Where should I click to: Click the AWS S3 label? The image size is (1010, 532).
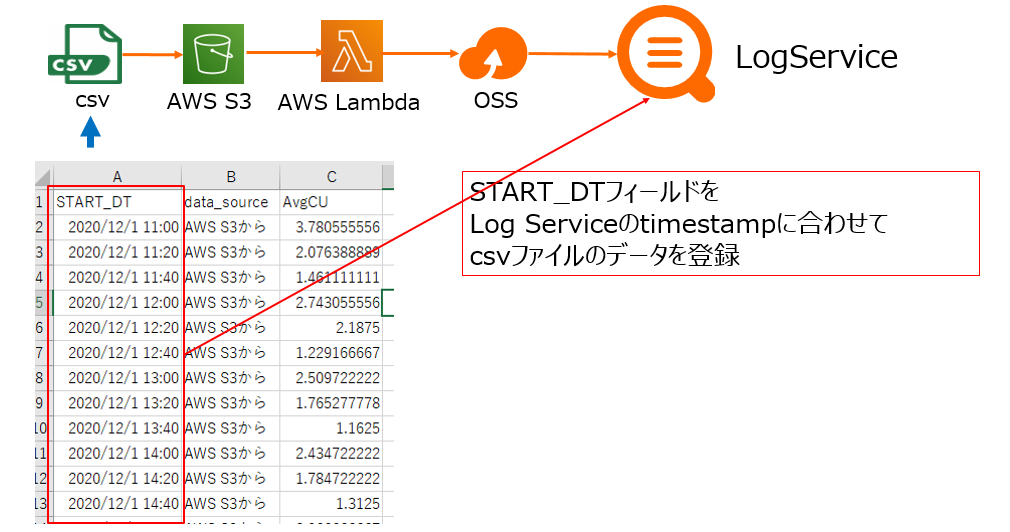(x=209, y=101)
